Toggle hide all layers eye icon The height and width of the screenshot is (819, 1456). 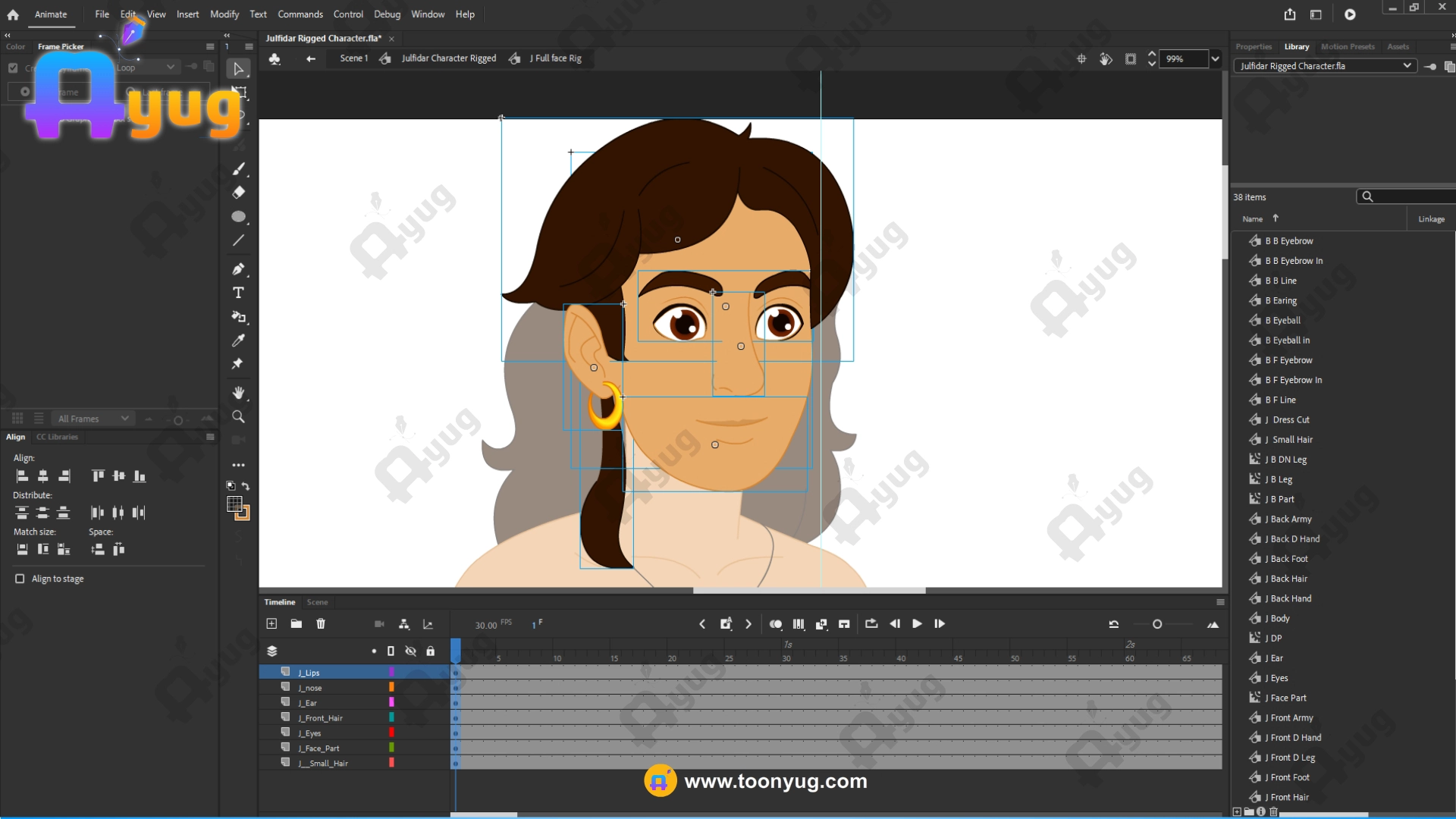[410, 651]
